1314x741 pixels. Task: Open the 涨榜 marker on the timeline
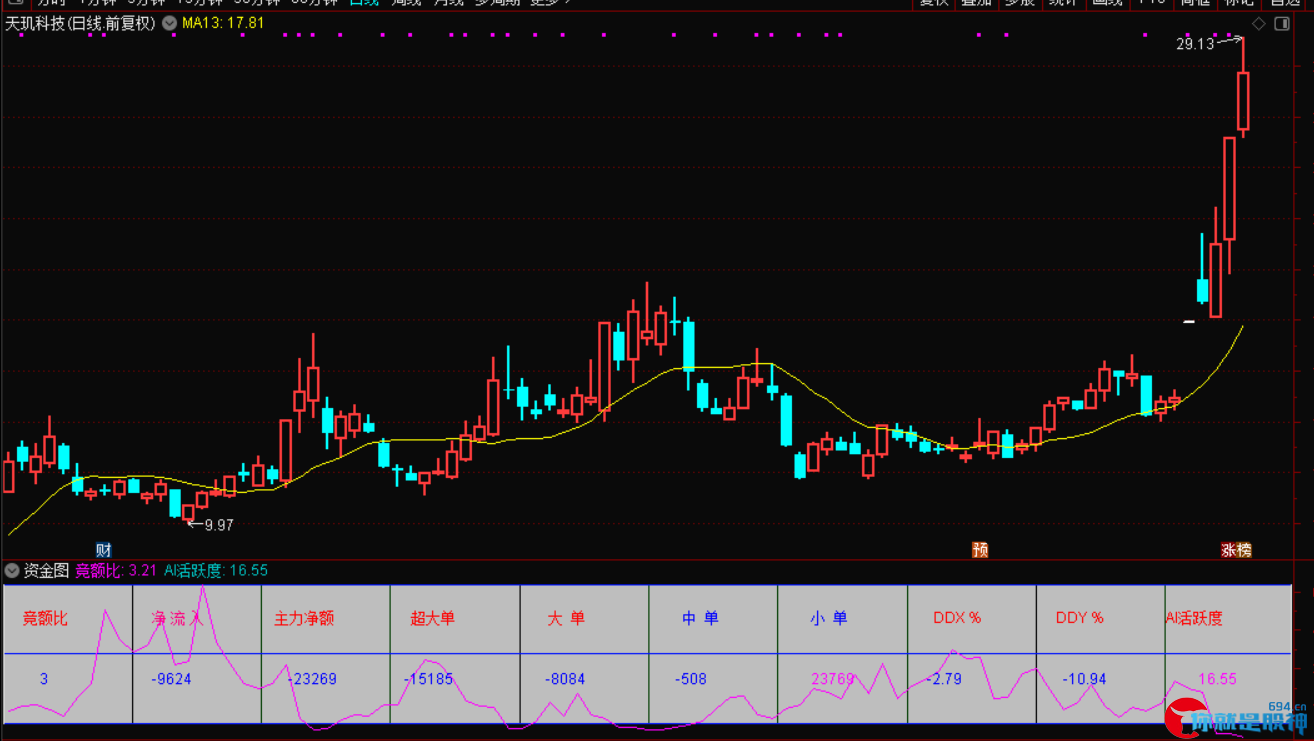1236,550
